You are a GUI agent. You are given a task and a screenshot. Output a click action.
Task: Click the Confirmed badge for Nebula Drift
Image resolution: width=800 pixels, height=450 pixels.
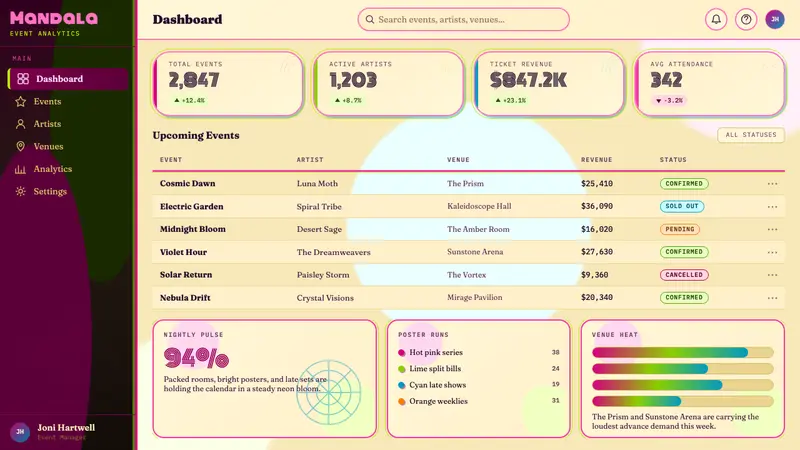click(684, 297)
